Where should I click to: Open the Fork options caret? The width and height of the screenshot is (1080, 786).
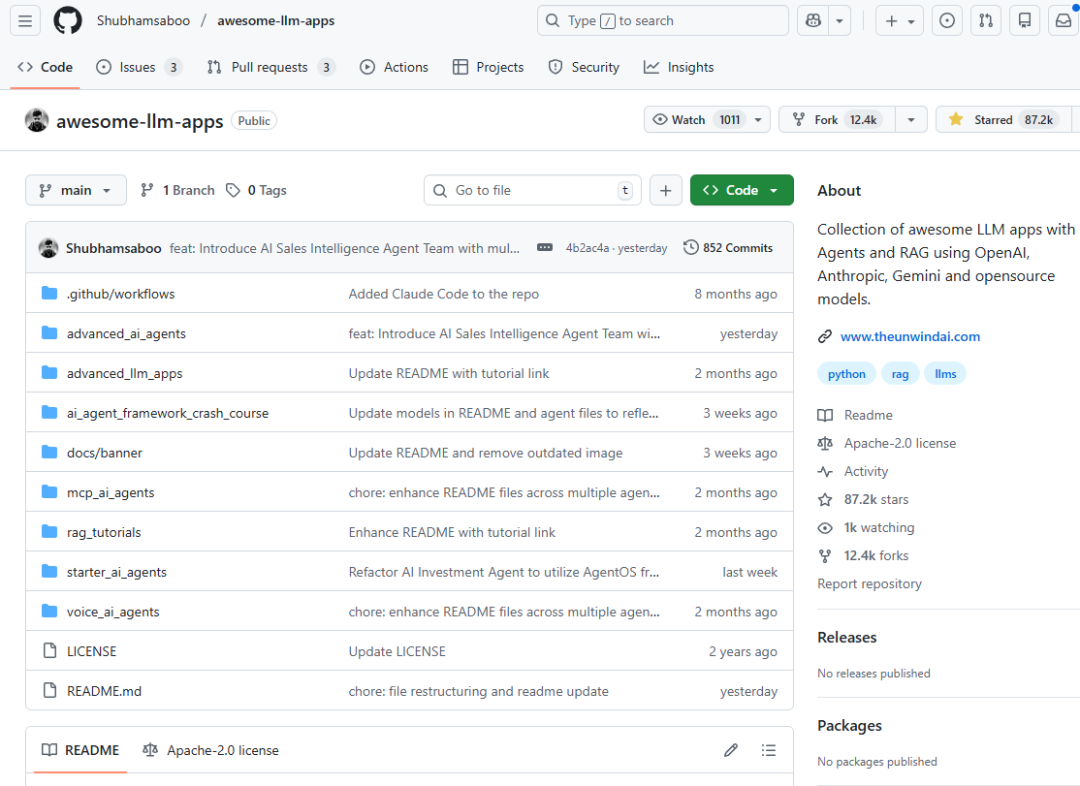pos(911,118)
